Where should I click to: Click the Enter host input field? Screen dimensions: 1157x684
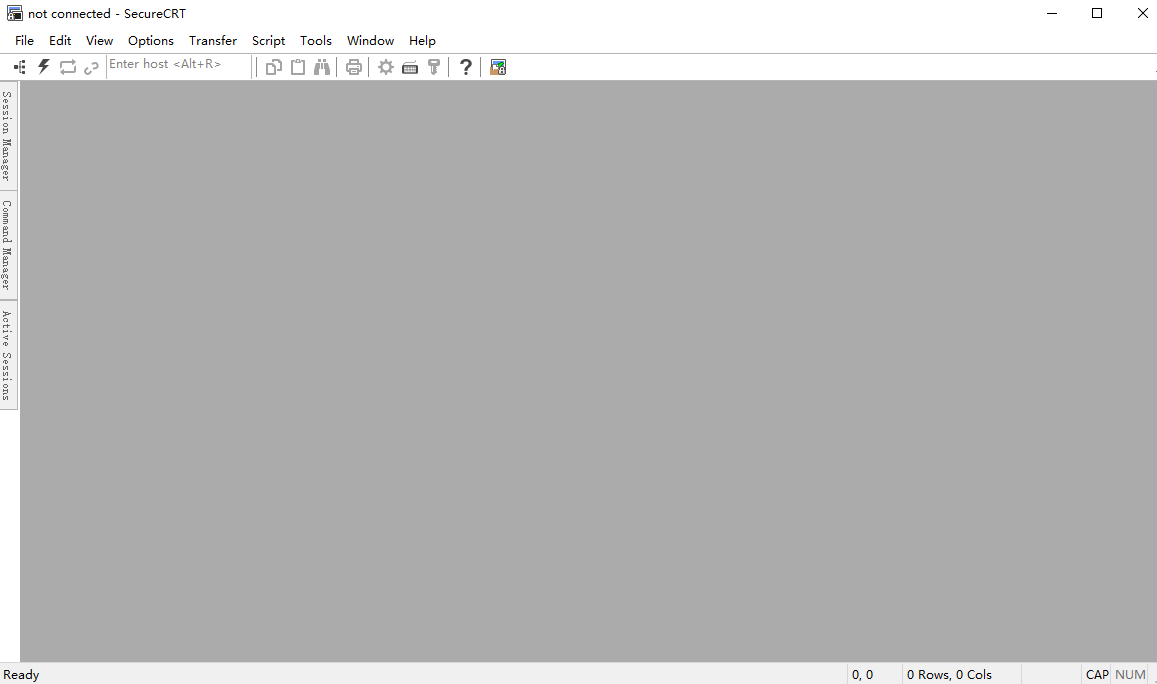click(179, 65)
